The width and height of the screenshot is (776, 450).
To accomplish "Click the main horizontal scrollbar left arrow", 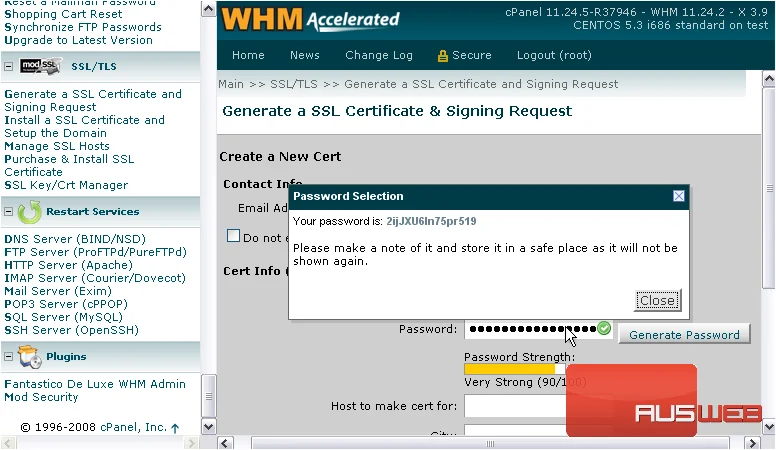I will pos(225,443).
